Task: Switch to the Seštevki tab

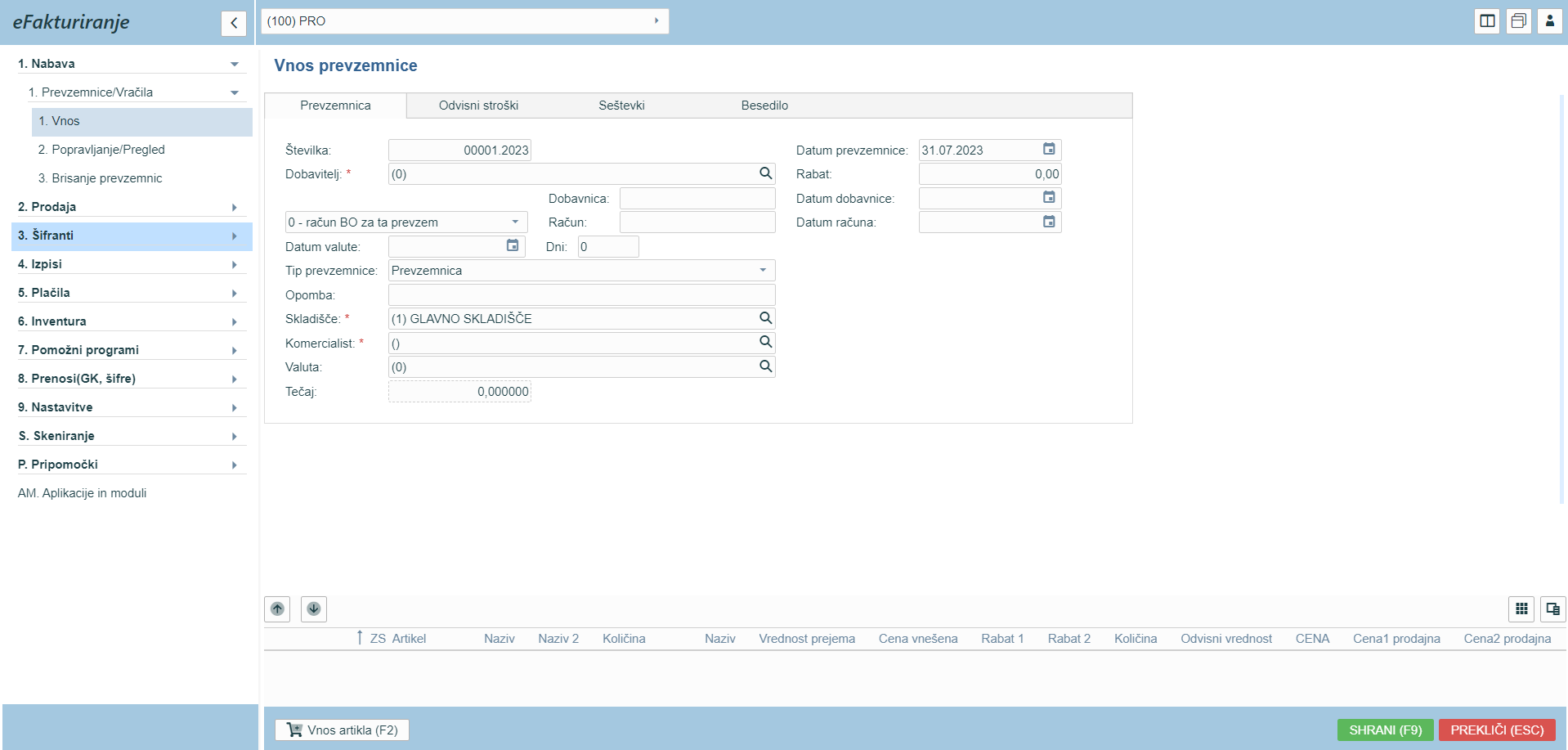Action: [621, 106]
